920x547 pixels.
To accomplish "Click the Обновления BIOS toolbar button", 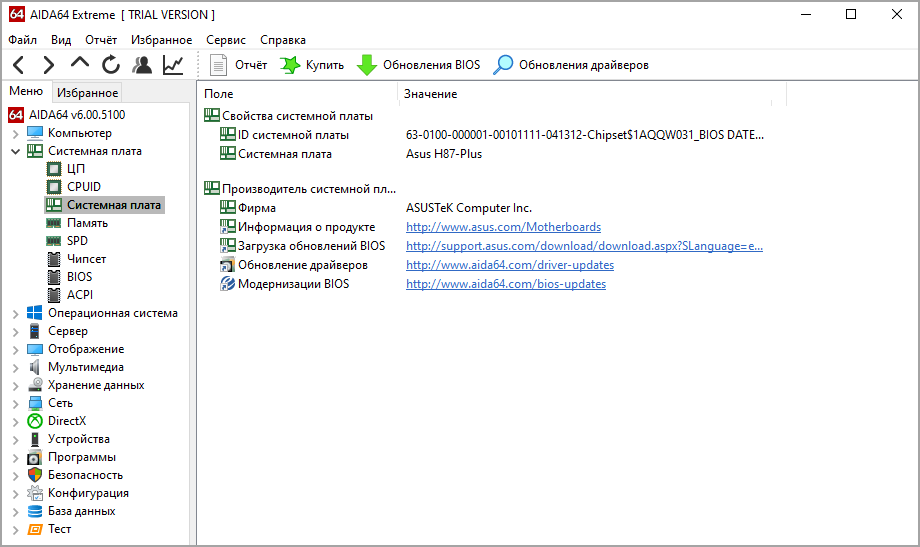I will (x=418, y=65).
